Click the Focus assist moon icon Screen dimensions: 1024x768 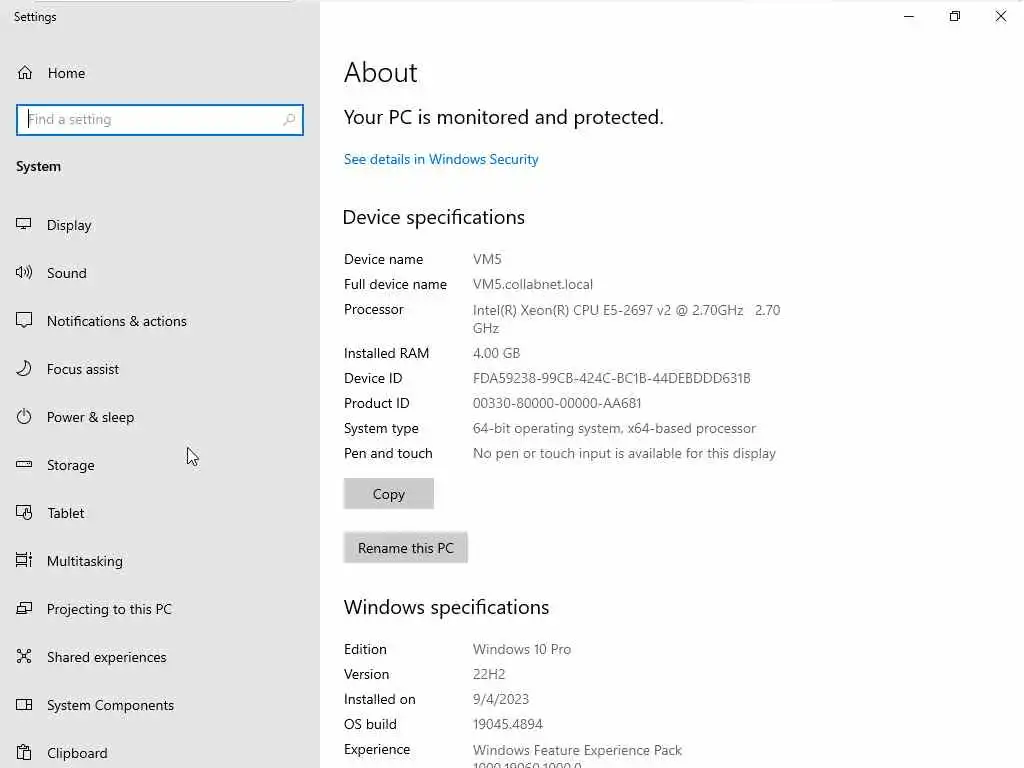(24, 368)
